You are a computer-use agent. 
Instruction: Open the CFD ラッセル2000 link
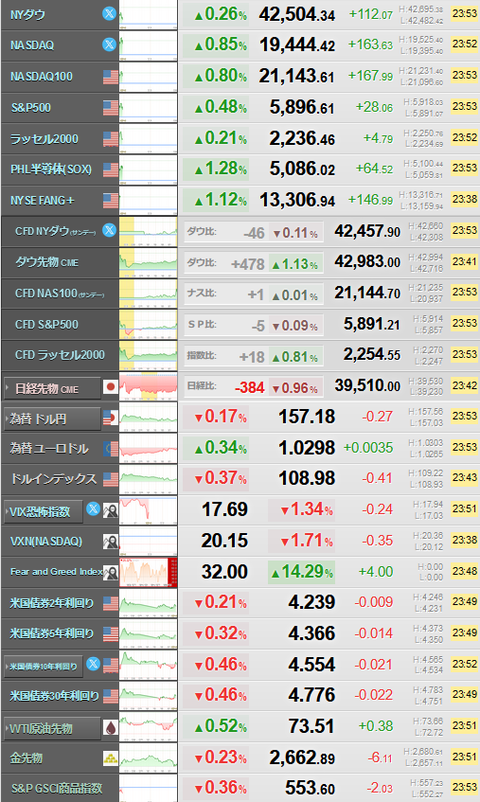59,355
